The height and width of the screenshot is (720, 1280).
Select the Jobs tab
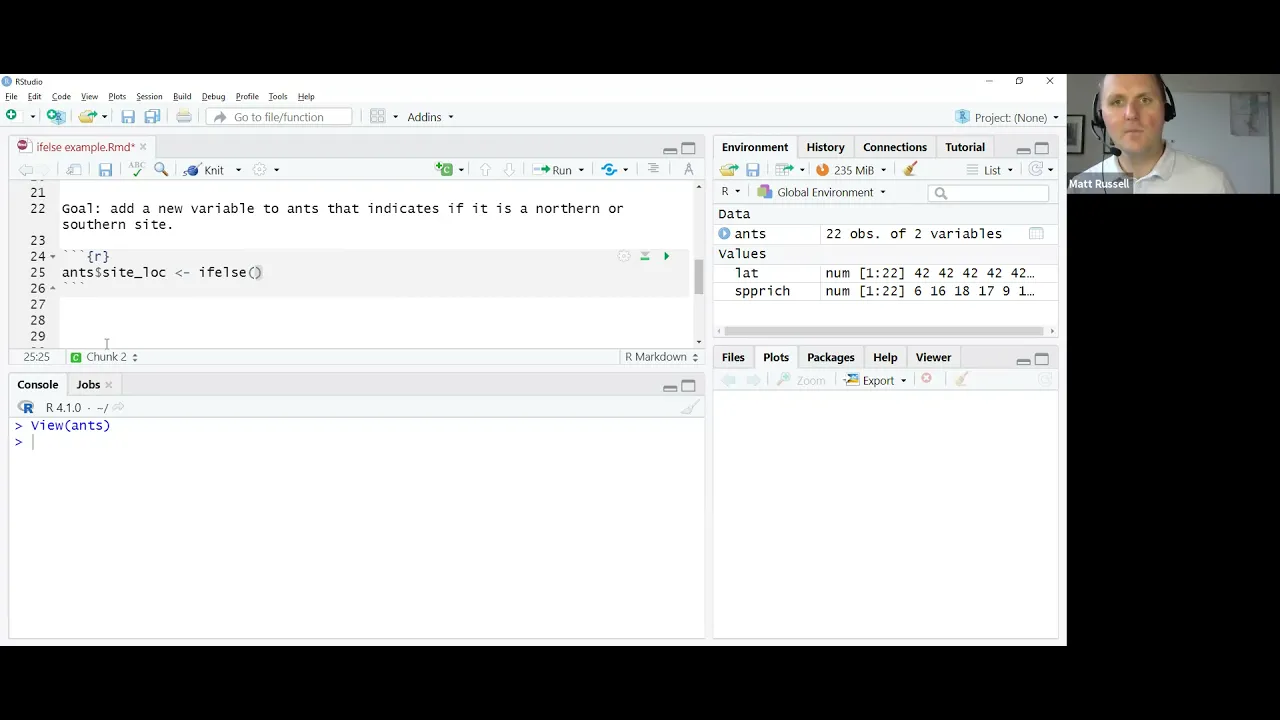click(x=88, y=385)
